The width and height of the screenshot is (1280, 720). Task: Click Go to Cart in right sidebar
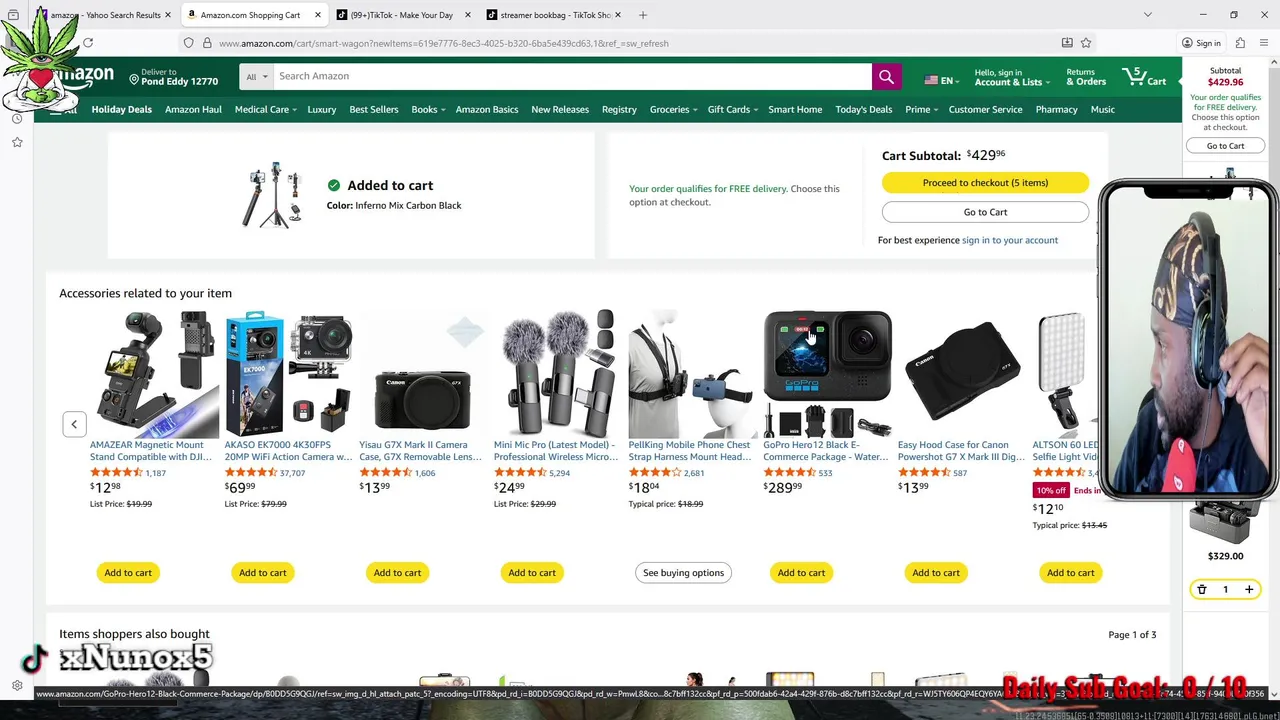coord(1225,146)
